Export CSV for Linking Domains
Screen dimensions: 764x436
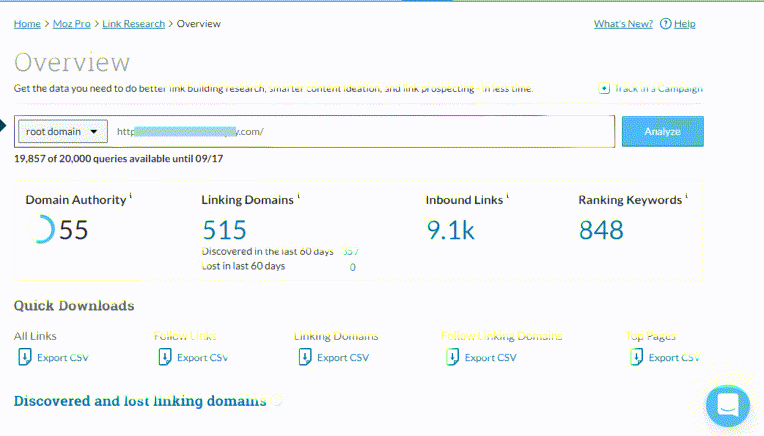tap(343, 358)
